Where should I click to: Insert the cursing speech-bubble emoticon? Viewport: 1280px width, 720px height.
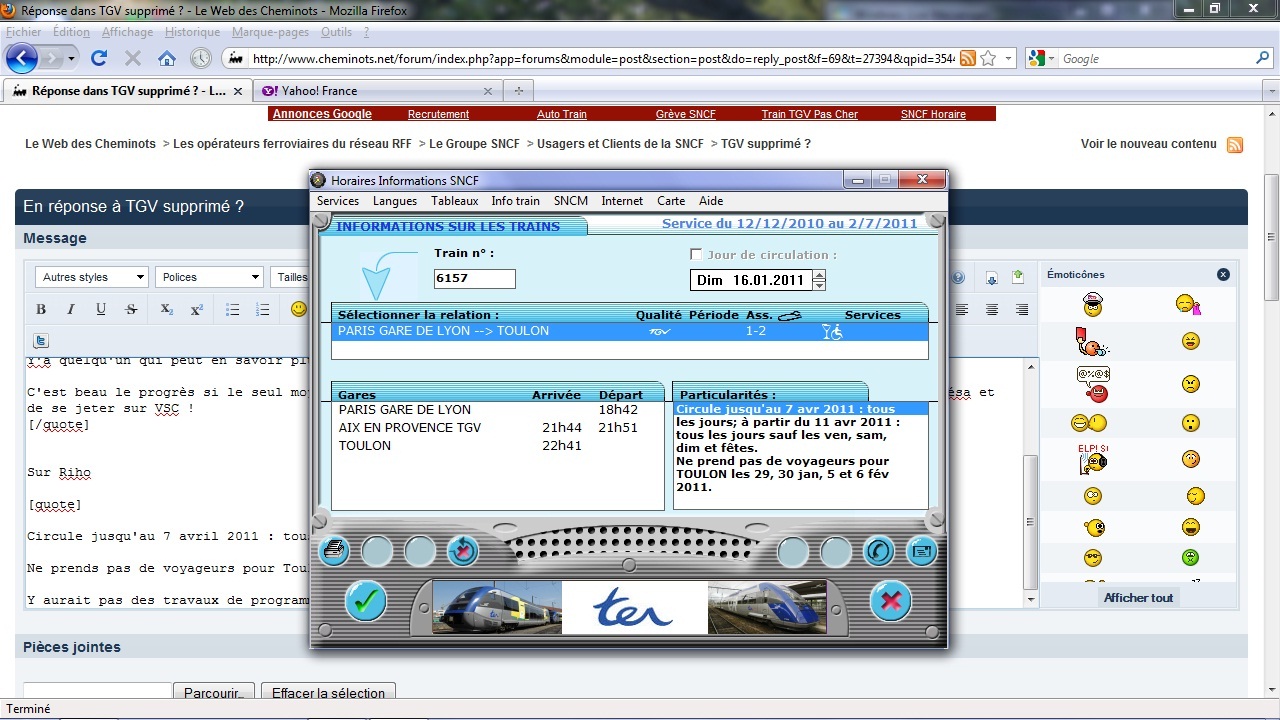[1092, 384]
